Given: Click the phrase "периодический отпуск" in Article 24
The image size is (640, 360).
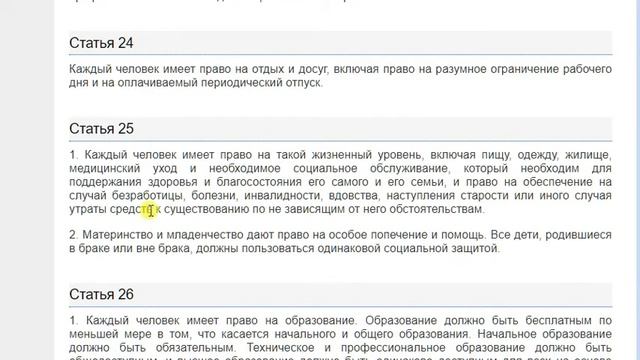Looking at the screenshot, I should pos(262,83).
